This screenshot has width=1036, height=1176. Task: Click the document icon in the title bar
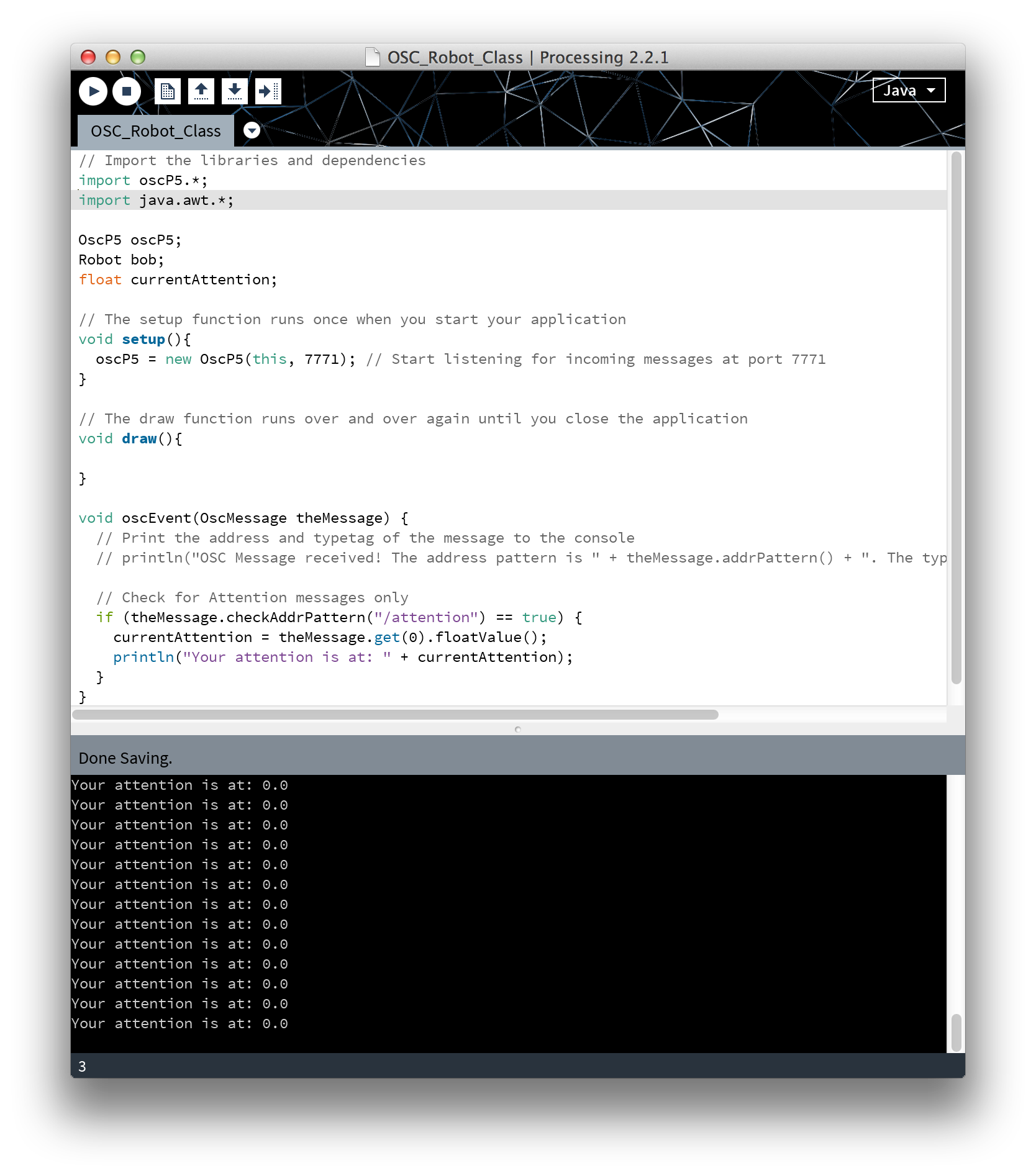[372, 57]
